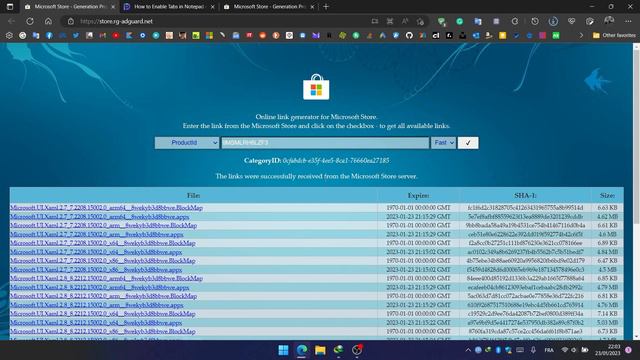This screenshot has width=640, height=360.
Task: Open the settings gear bookmark in favorites bar
Action: pos(9,36)
